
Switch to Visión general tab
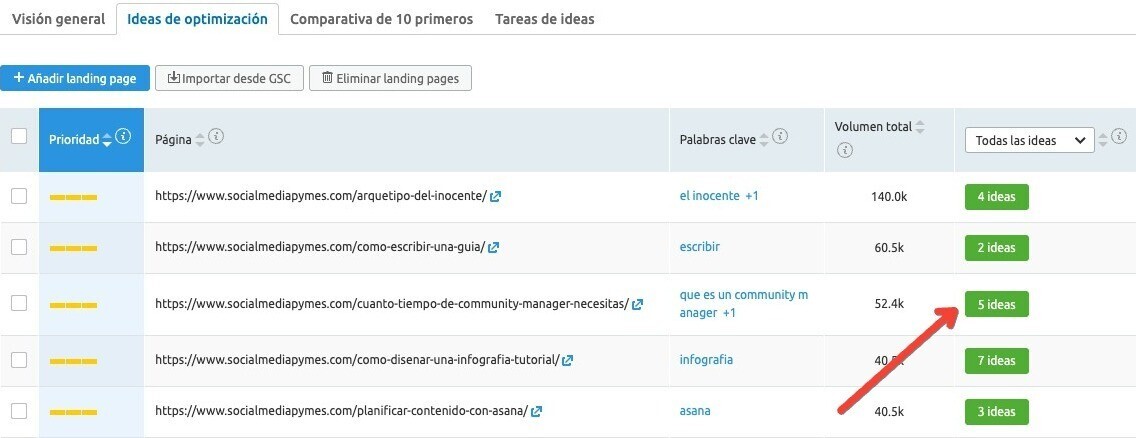[58, 19]
